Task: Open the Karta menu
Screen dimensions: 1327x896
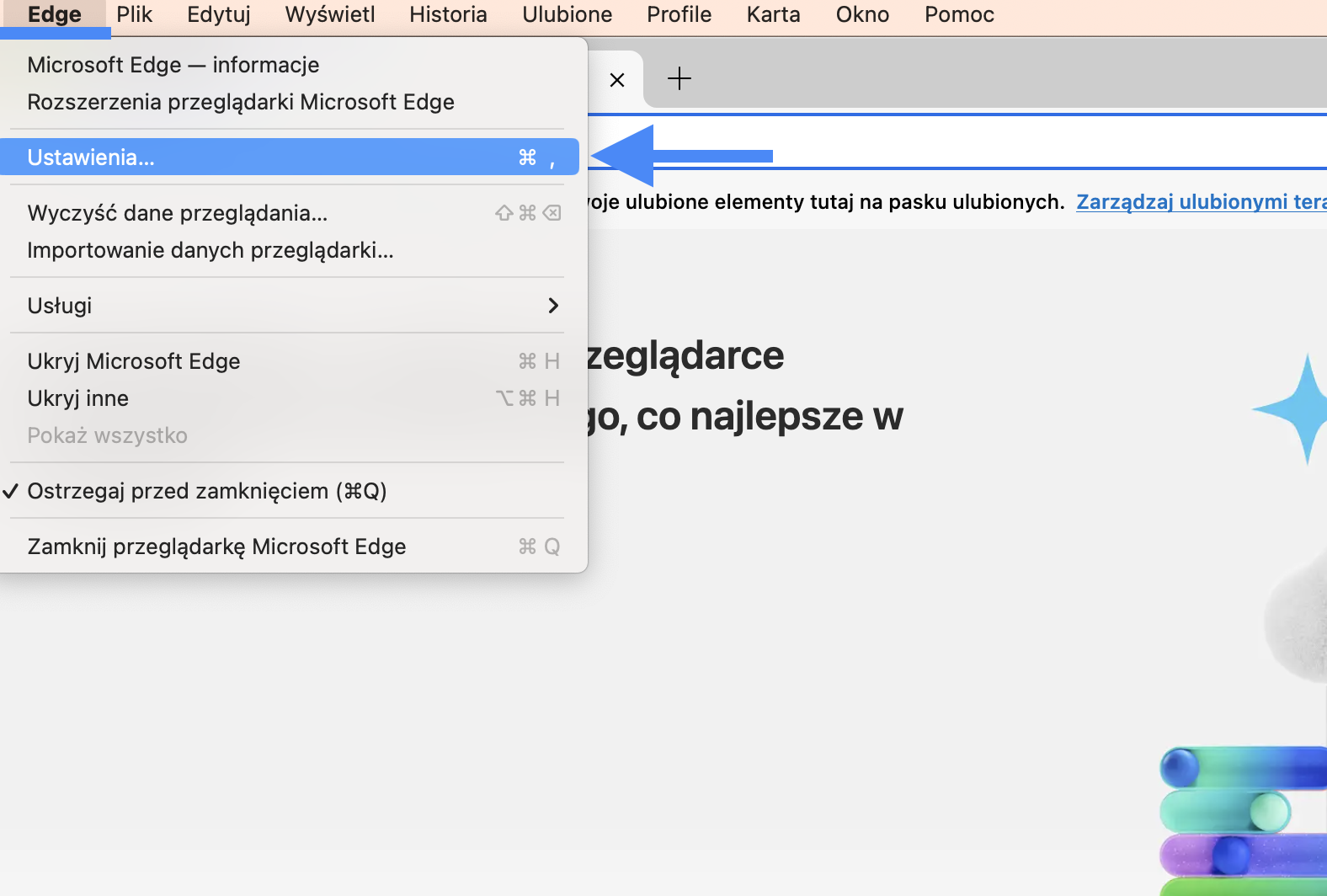Action: pos(774,15)
